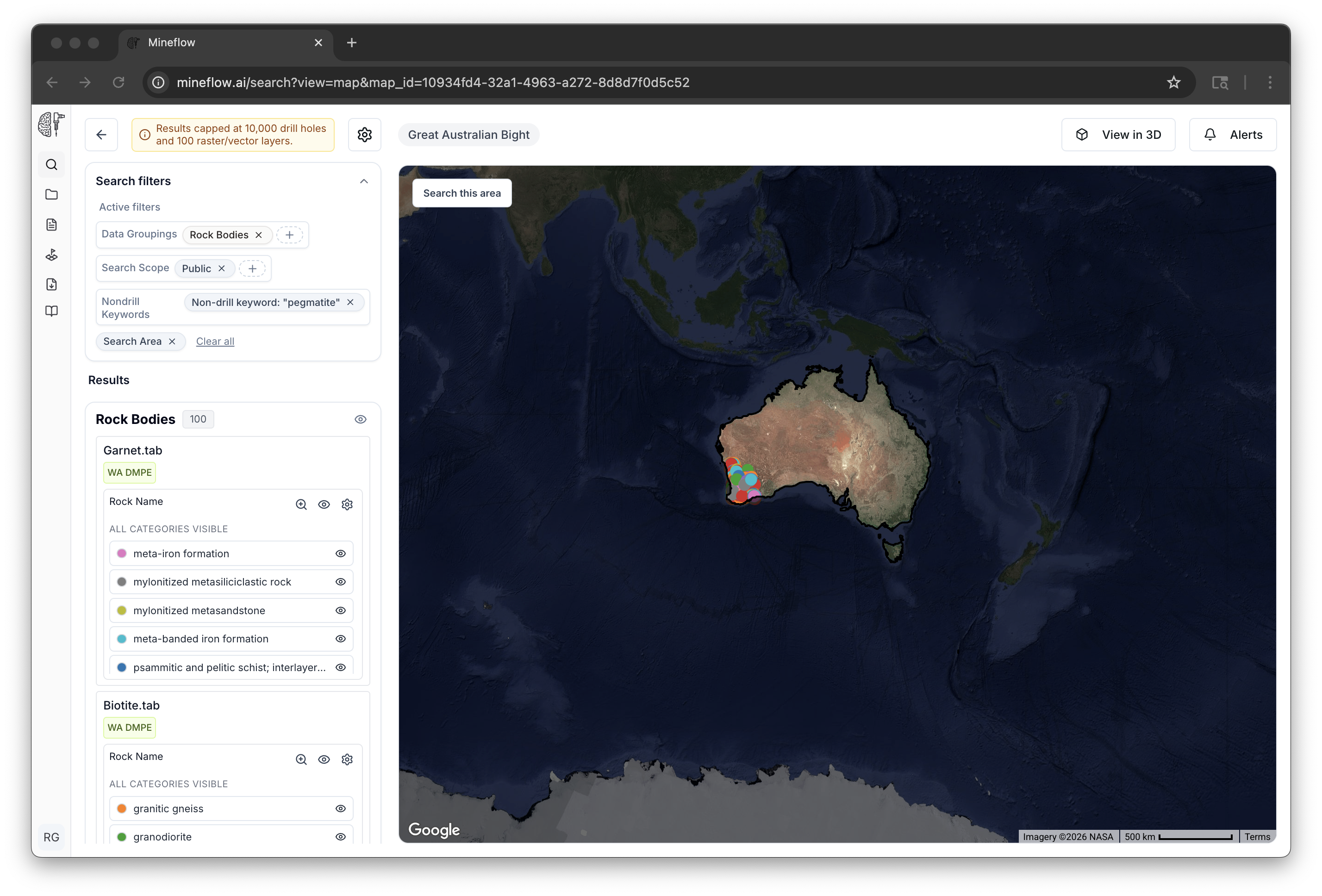The height and width of the screenshot is (896, 1322).
Task: Open the drill rig icon in the sidebar
Action: (51, 254)
